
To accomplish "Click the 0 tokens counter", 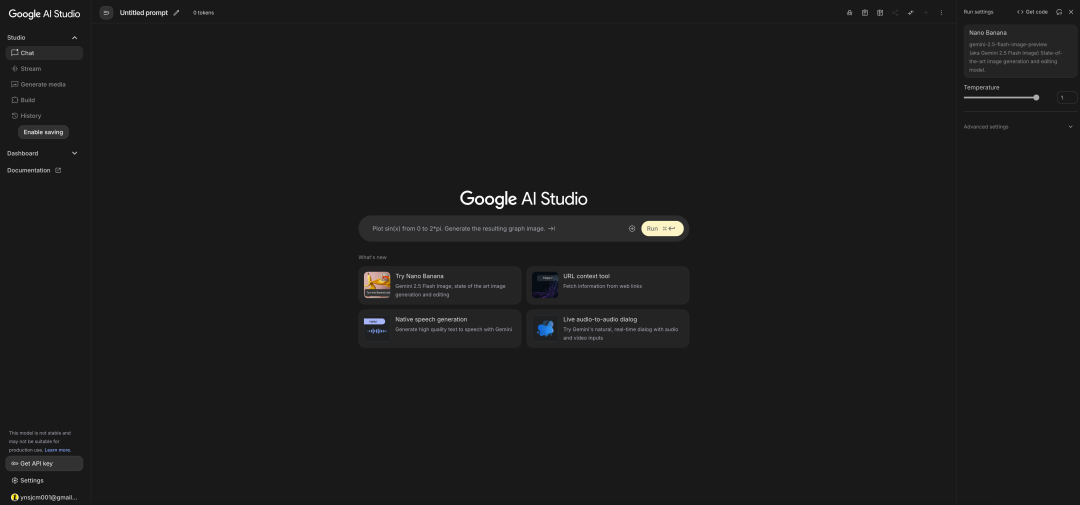I will point(203,13).
